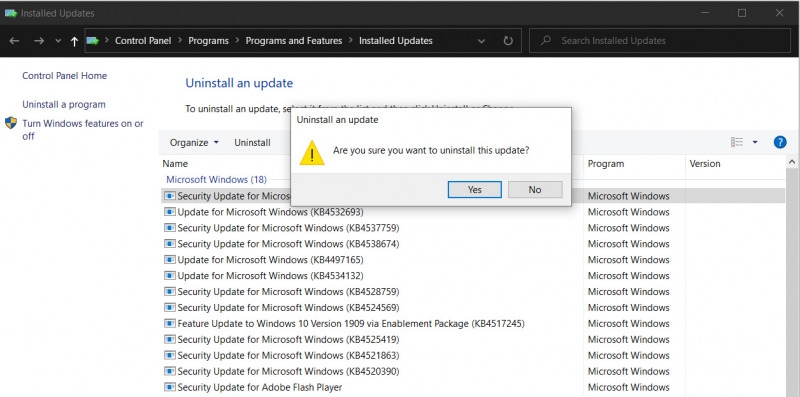Open the Control Panel Home link
Screen dimensions: 800x397
(x=64, y=76)
